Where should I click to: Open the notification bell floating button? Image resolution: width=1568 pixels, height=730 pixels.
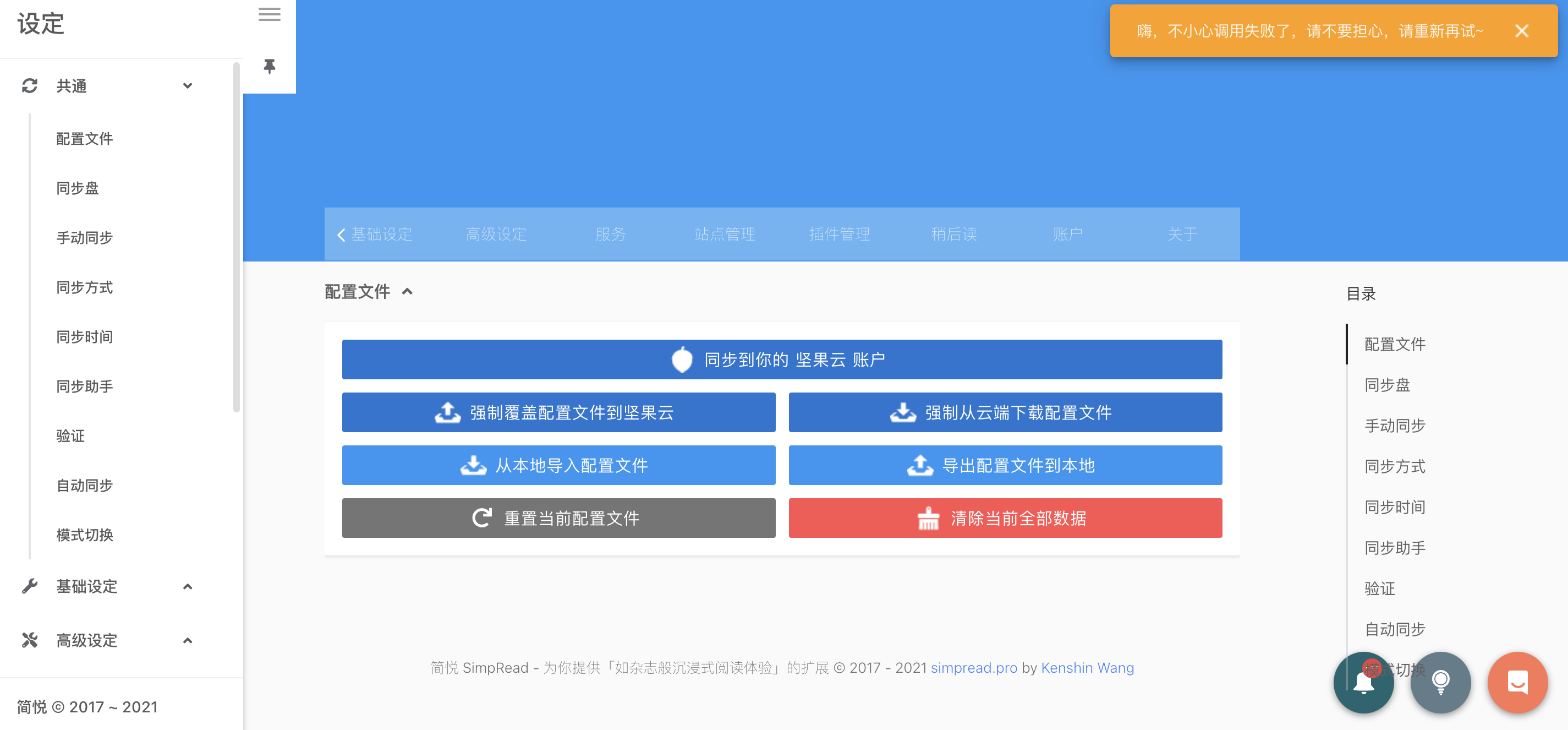pos(1363,683)
